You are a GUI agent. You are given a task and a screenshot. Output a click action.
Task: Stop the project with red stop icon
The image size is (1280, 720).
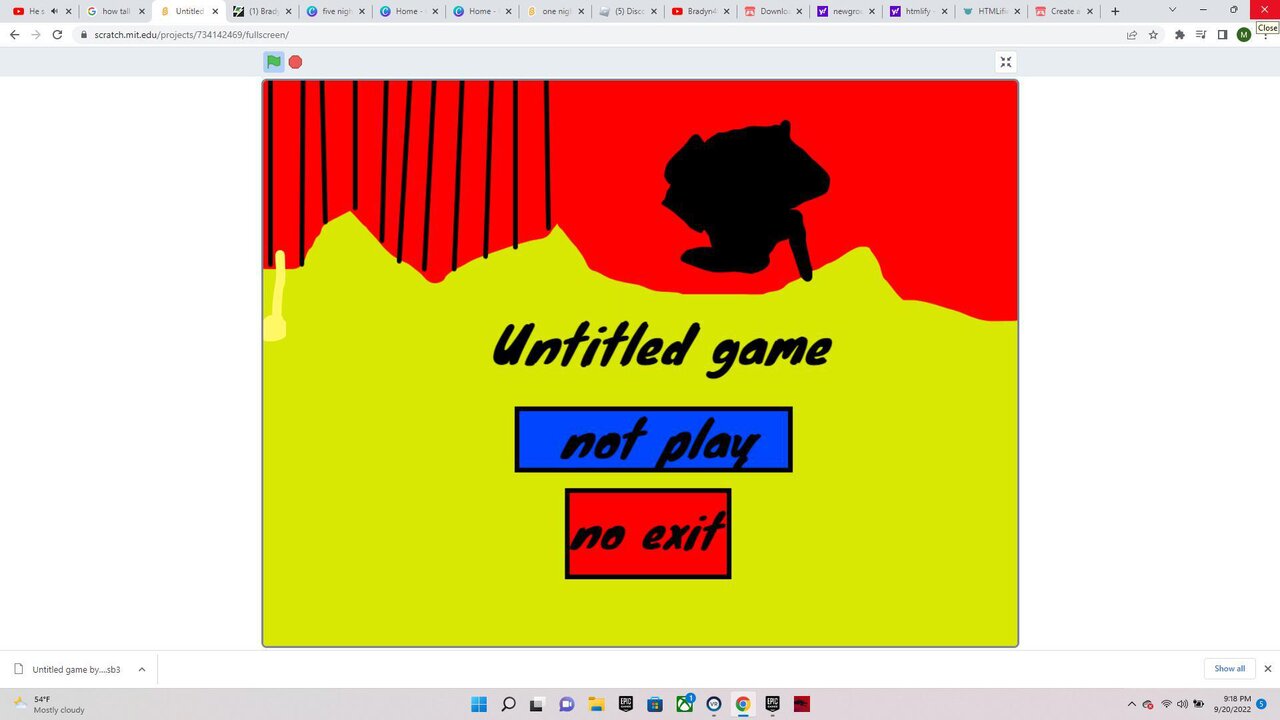pyautogui.click(x=295, y=62)
